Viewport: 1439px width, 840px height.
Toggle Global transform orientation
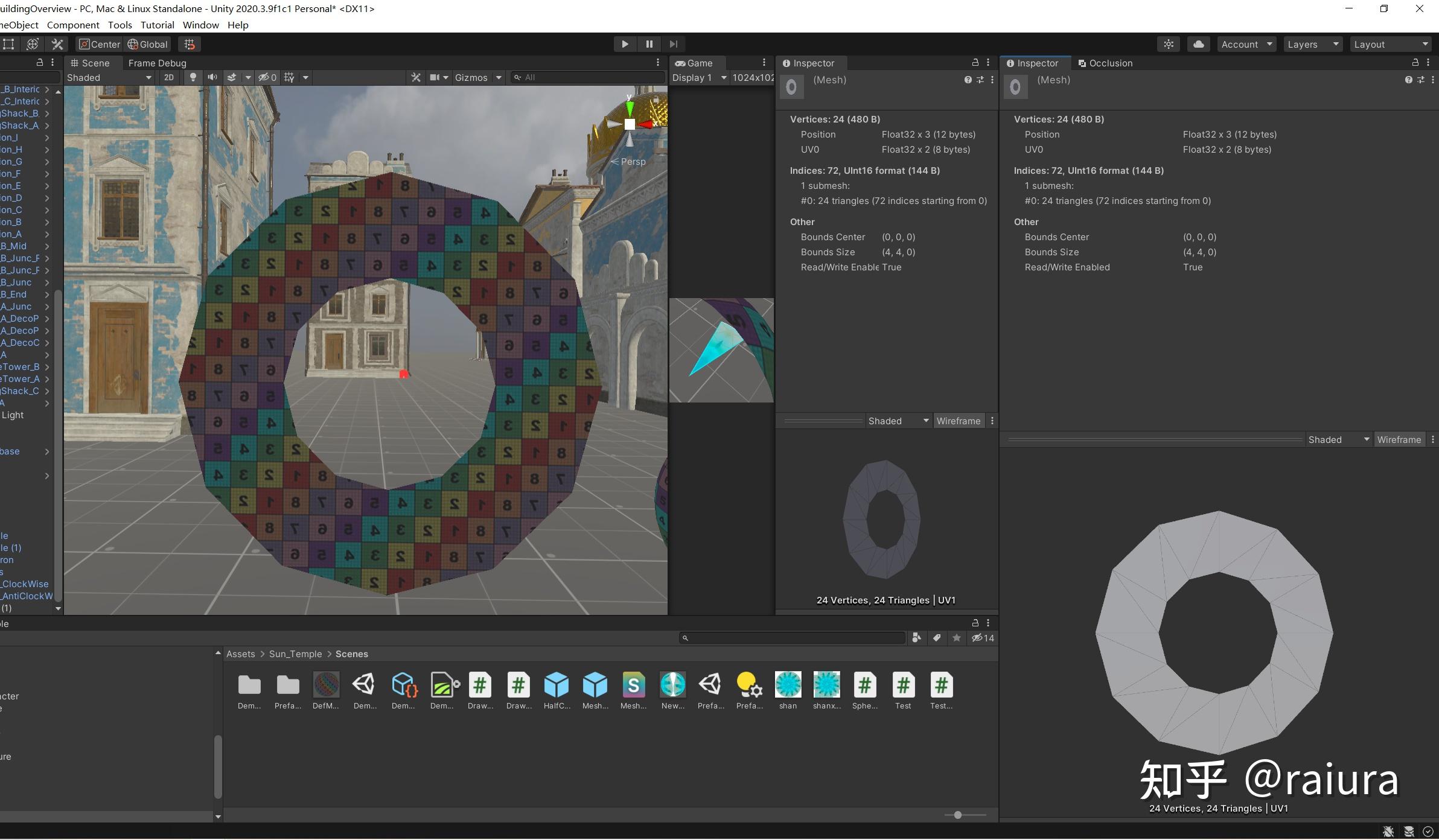click(x=148, y=43)
